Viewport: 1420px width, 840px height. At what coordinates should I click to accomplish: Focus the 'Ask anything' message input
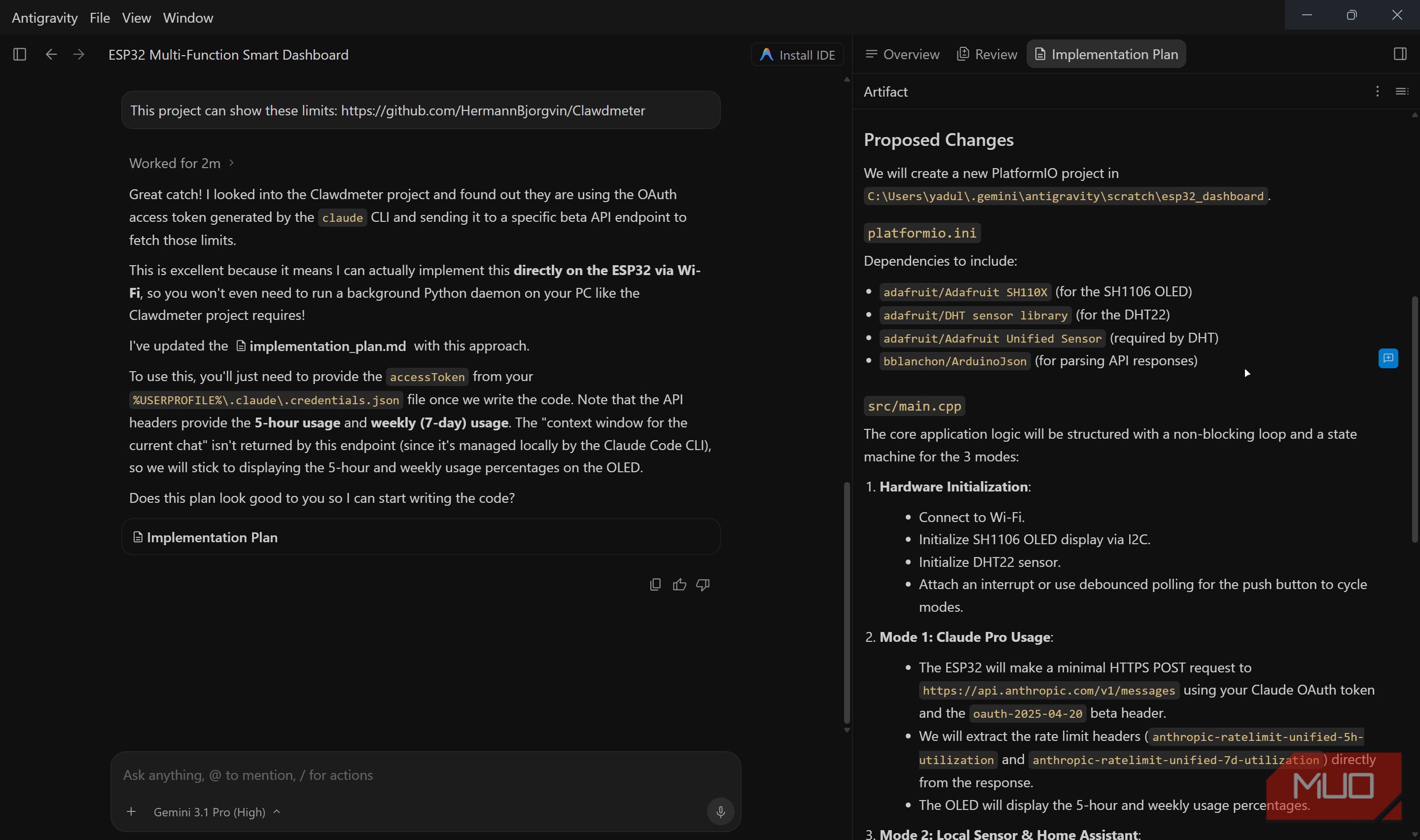426,775
